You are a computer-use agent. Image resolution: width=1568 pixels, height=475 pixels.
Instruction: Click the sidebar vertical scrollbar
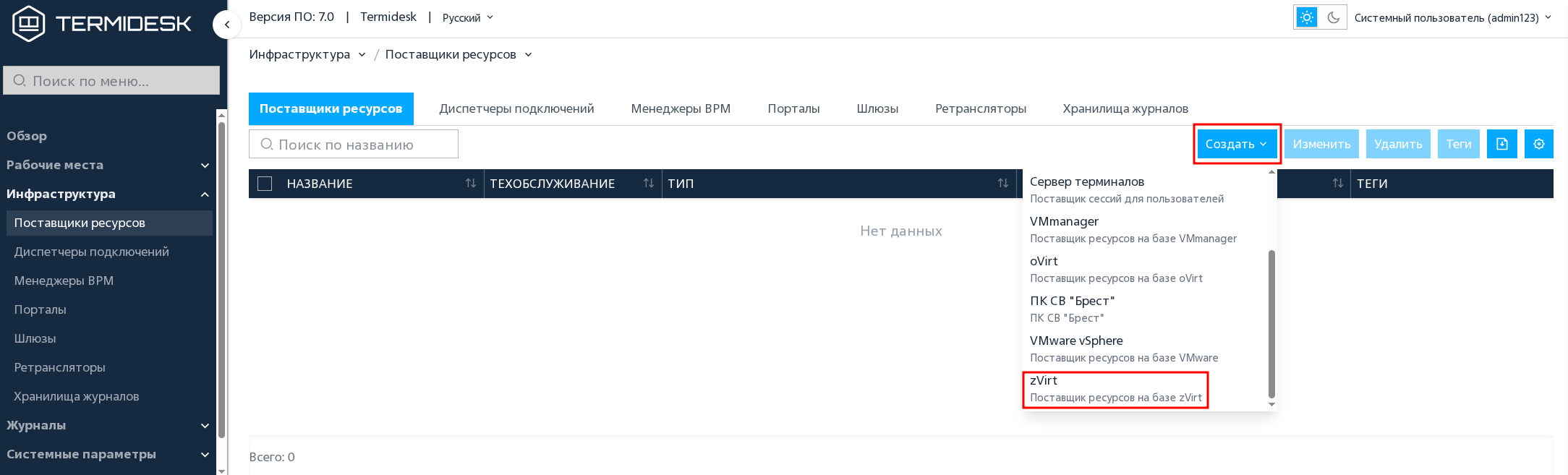pyautogui.click(x=221, y=280)
